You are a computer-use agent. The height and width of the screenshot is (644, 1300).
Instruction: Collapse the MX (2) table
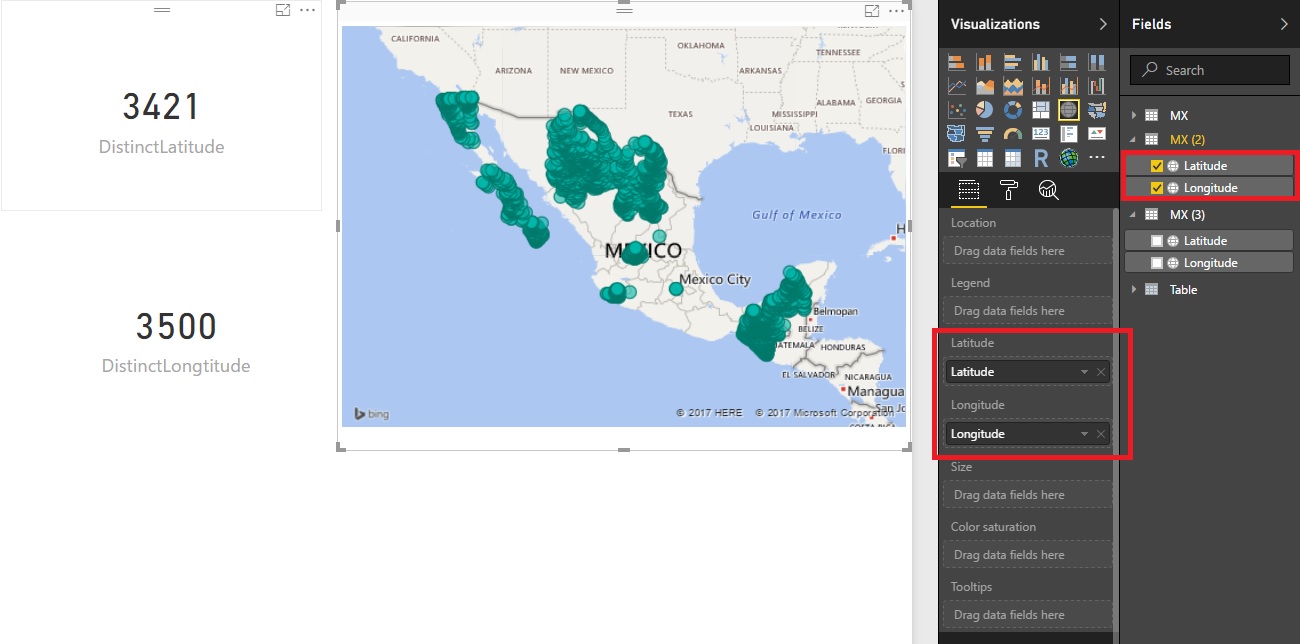point(1134,140)
